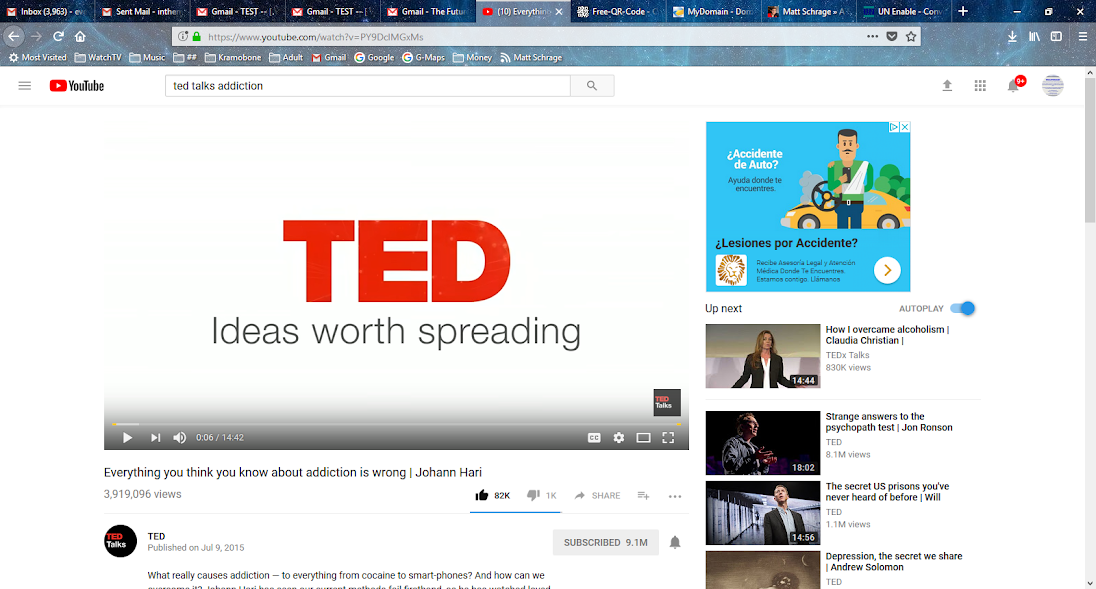Toggle closed captions
This screenshot has height=589, width=1096.
coord(594,437)
